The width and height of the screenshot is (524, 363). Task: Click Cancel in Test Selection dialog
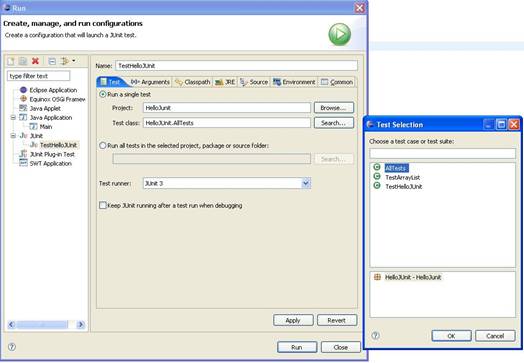pyautogui.click(x=495, y=336)
